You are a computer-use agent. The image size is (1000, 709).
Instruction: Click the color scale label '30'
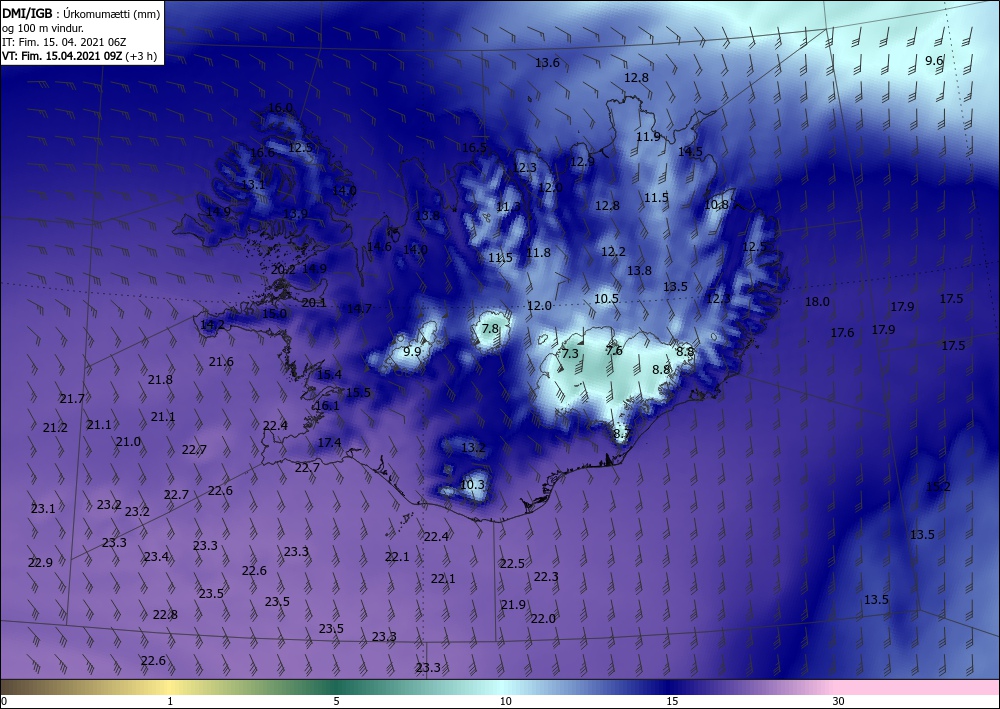pos(838,701)
